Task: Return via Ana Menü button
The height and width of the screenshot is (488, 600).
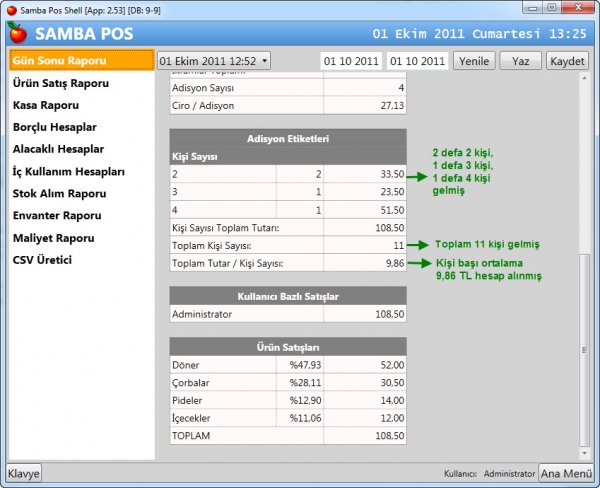Action: [566, 473]
